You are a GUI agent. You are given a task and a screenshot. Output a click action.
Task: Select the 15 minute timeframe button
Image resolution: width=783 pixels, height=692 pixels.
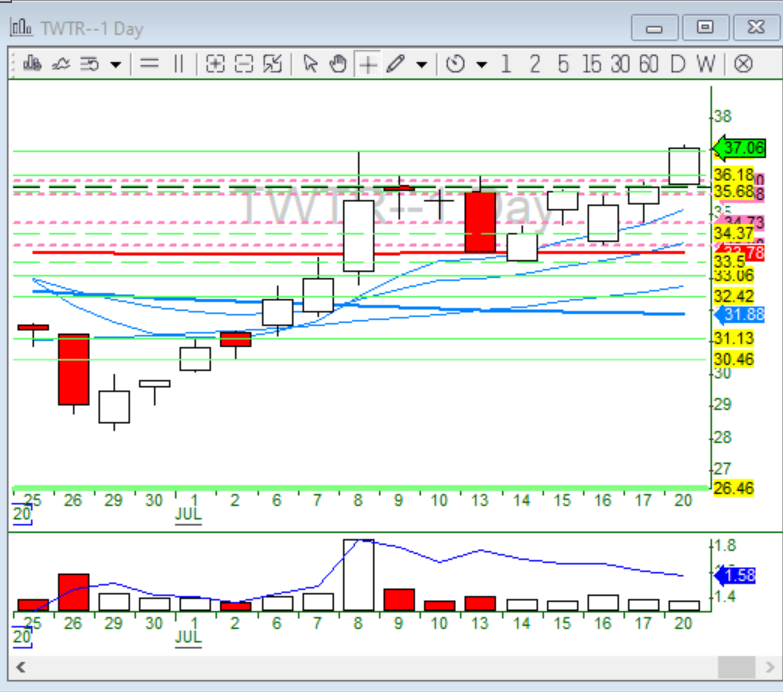(x=591, y=64)
